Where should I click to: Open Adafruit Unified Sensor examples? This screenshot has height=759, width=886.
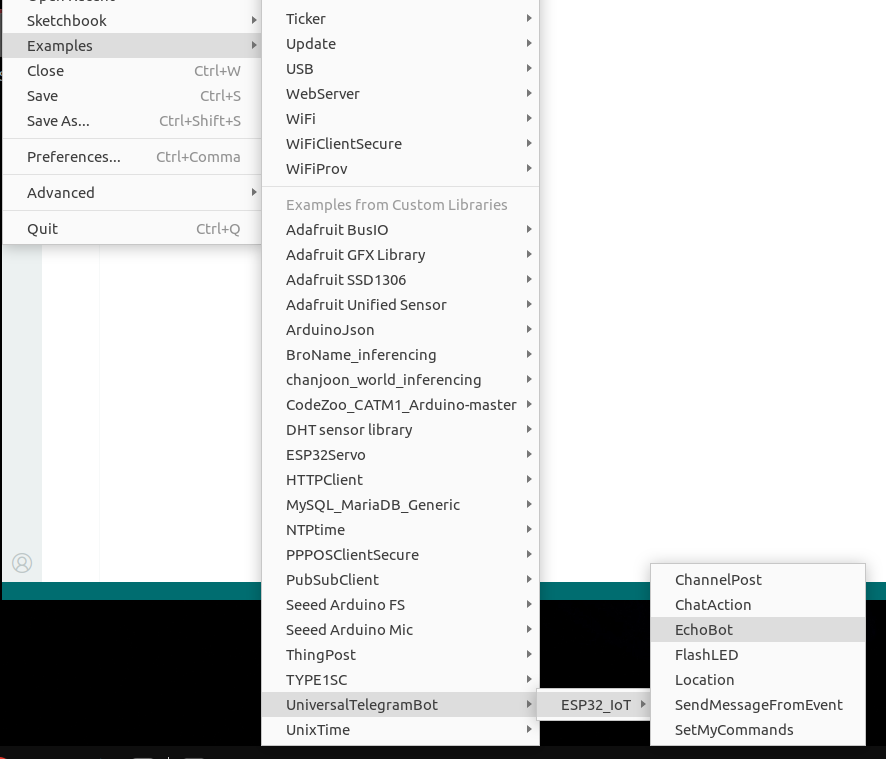click(401, 305)
